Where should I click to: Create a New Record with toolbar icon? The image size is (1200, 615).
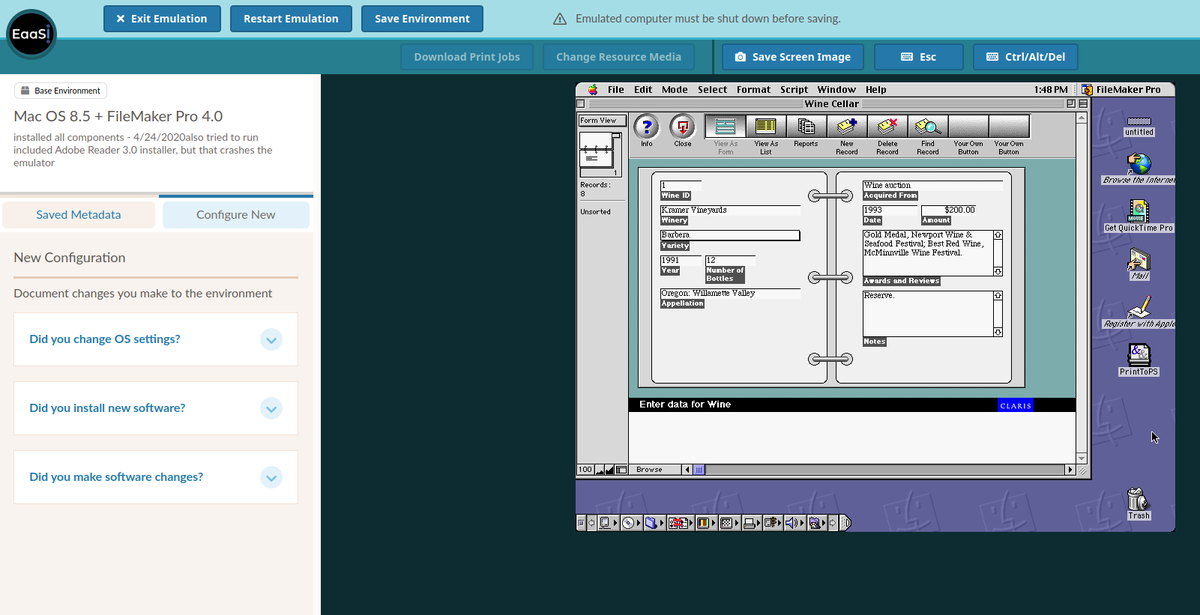pyautogui.click(x=847, y=126)
